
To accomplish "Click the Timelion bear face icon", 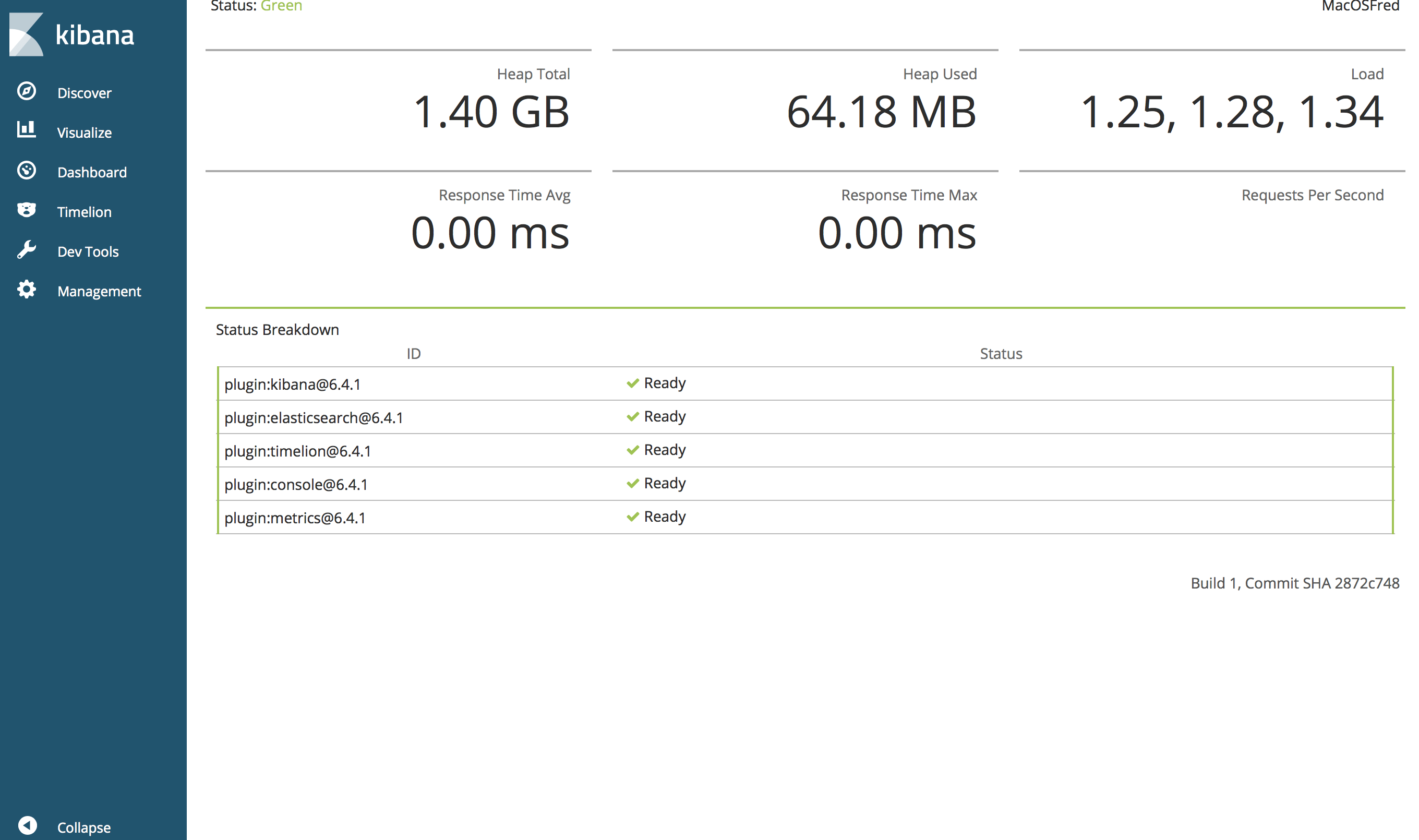I will point(27,210).
